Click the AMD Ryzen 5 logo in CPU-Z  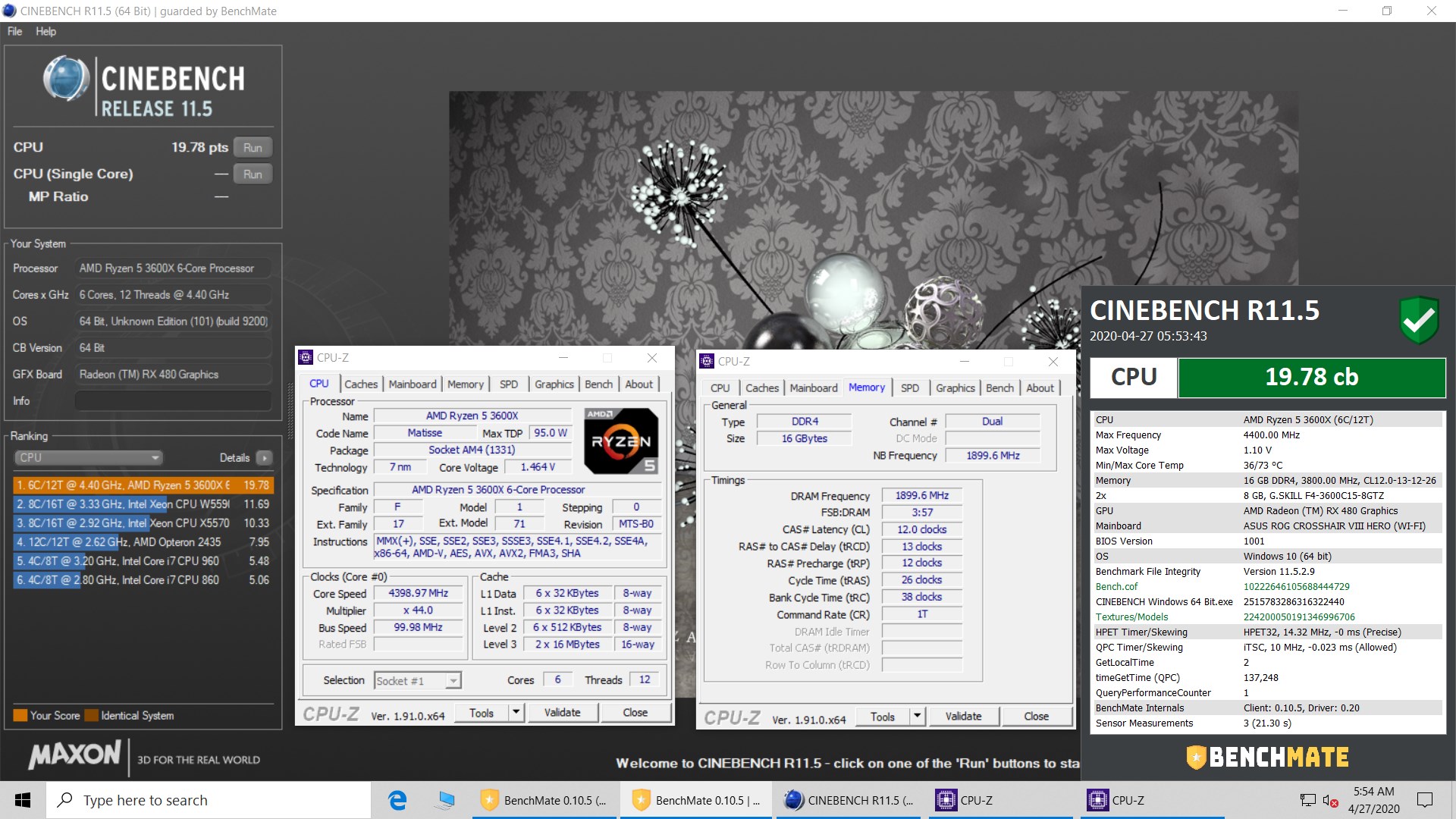click(621, 441)
